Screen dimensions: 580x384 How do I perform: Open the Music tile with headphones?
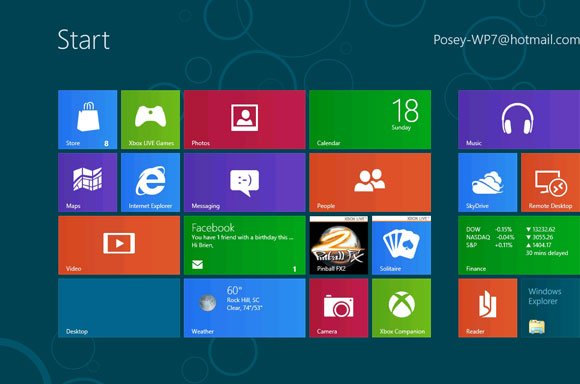tap(519, 119)
